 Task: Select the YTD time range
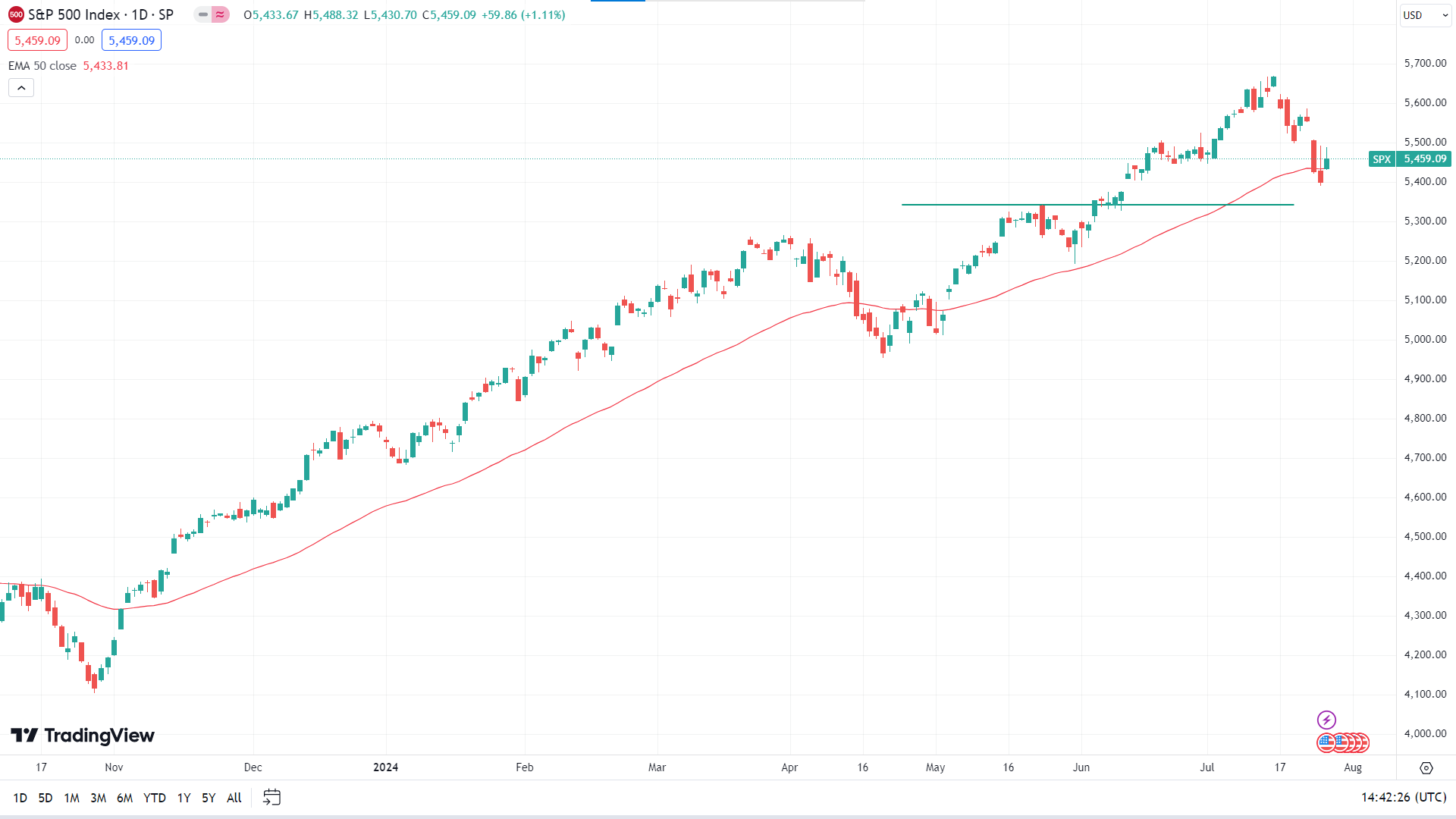coord(155,797)
